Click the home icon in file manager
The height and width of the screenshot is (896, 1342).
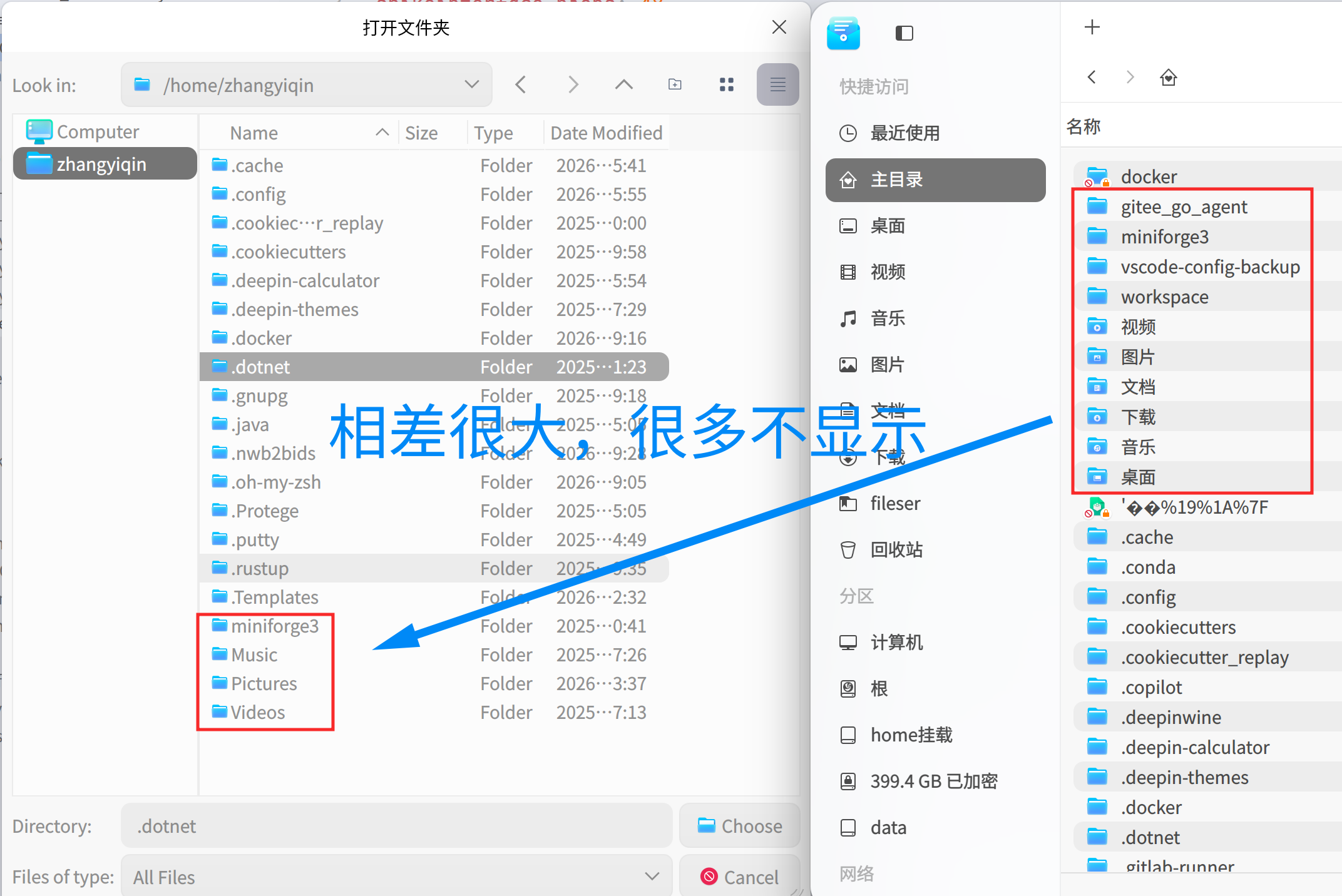coord(1168,78)
